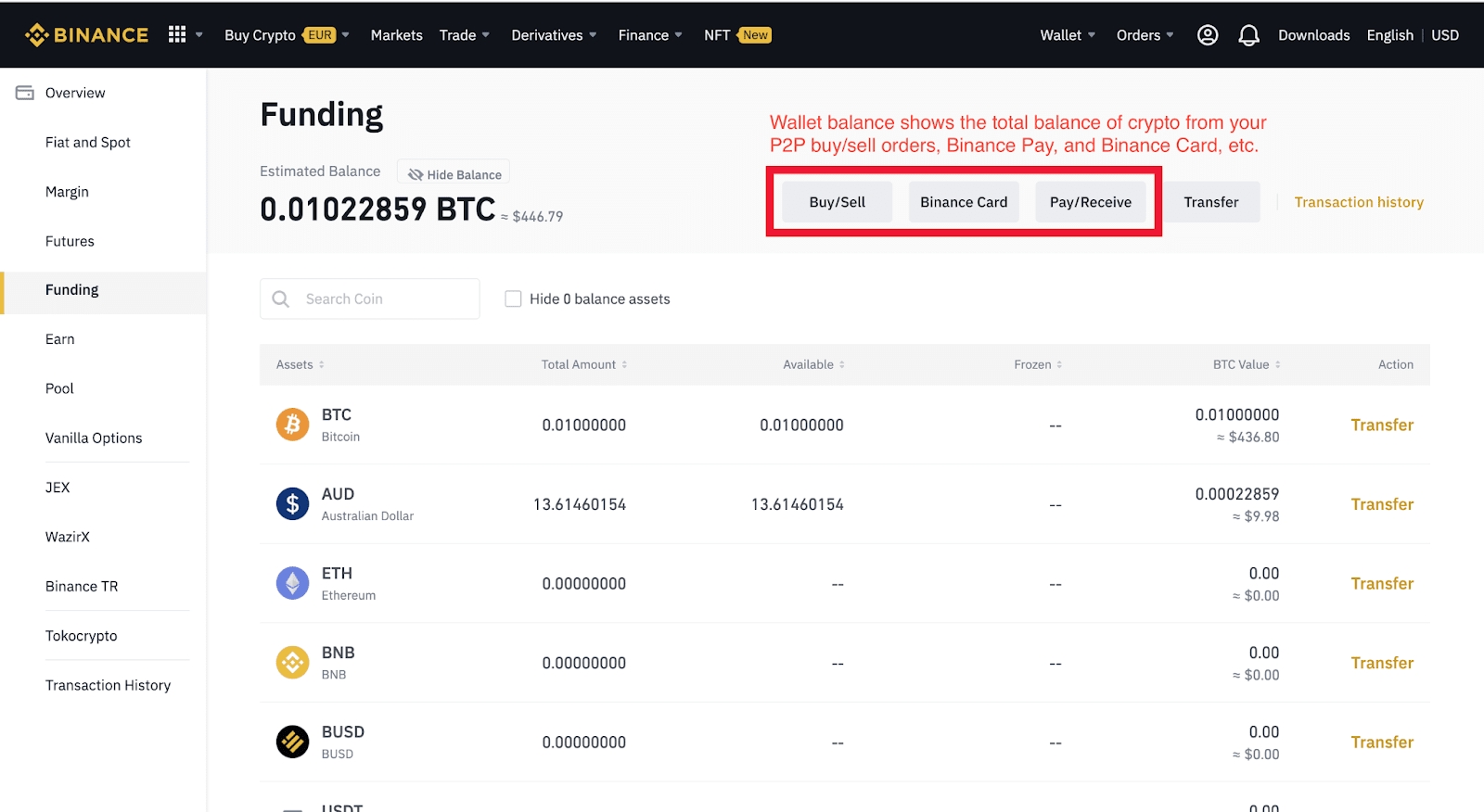Click the Binance logo
Image resolution: width=1484 pixels, height=812 pixels.
(86, 35)
